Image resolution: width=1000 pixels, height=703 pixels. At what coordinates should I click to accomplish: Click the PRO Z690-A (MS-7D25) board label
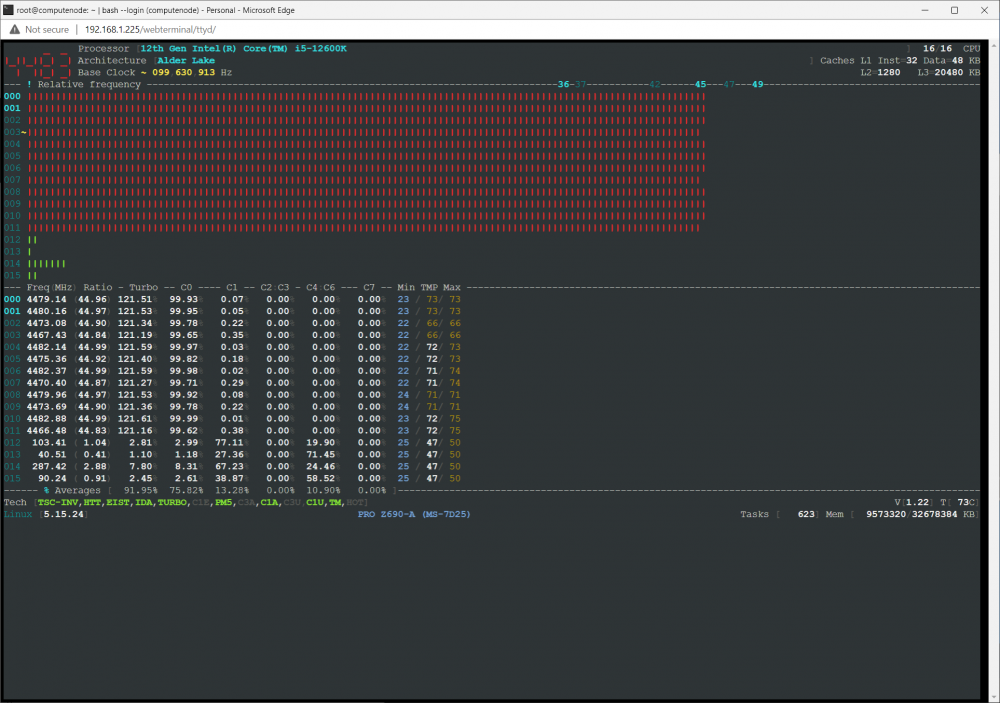(x=414, y=514)
